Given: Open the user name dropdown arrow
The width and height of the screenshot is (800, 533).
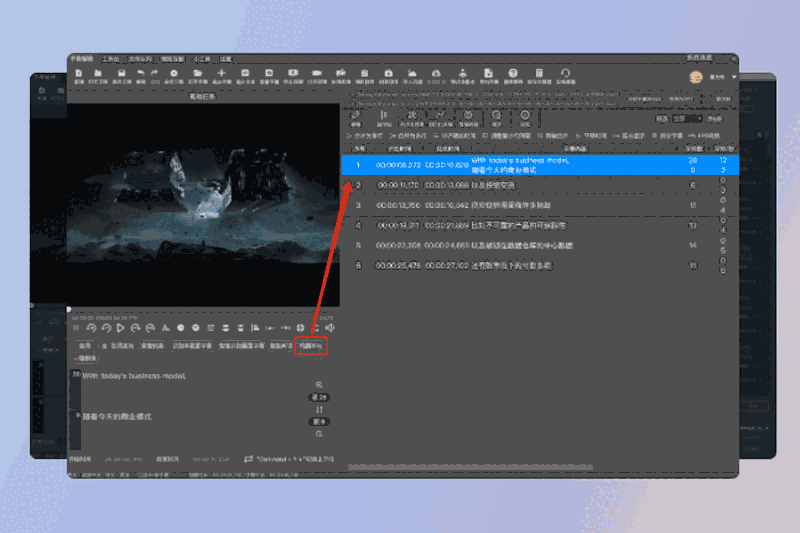Looking at the screenshot, I should [734, 77].
